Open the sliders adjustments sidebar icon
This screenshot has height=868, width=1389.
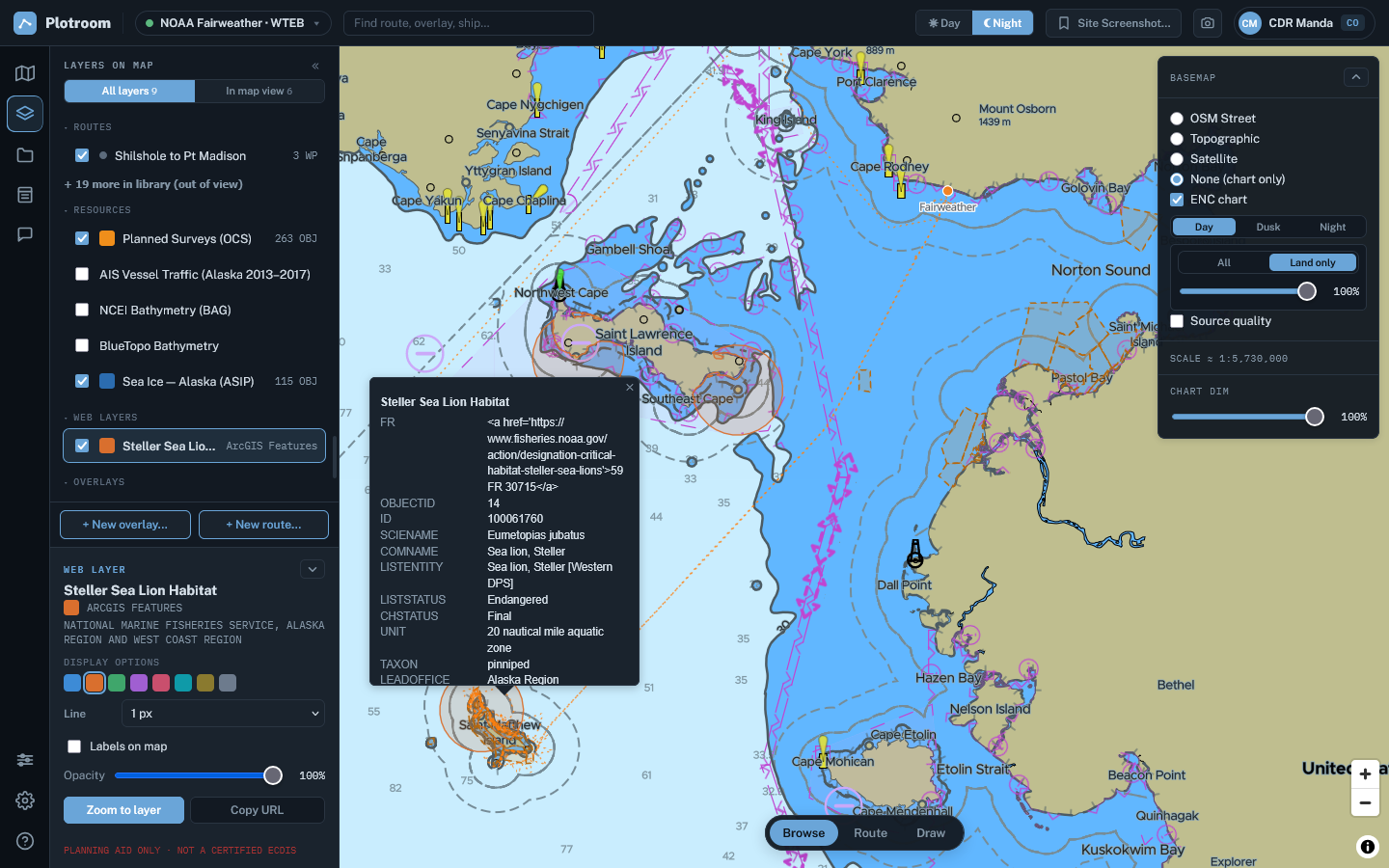tap(25, 760)
